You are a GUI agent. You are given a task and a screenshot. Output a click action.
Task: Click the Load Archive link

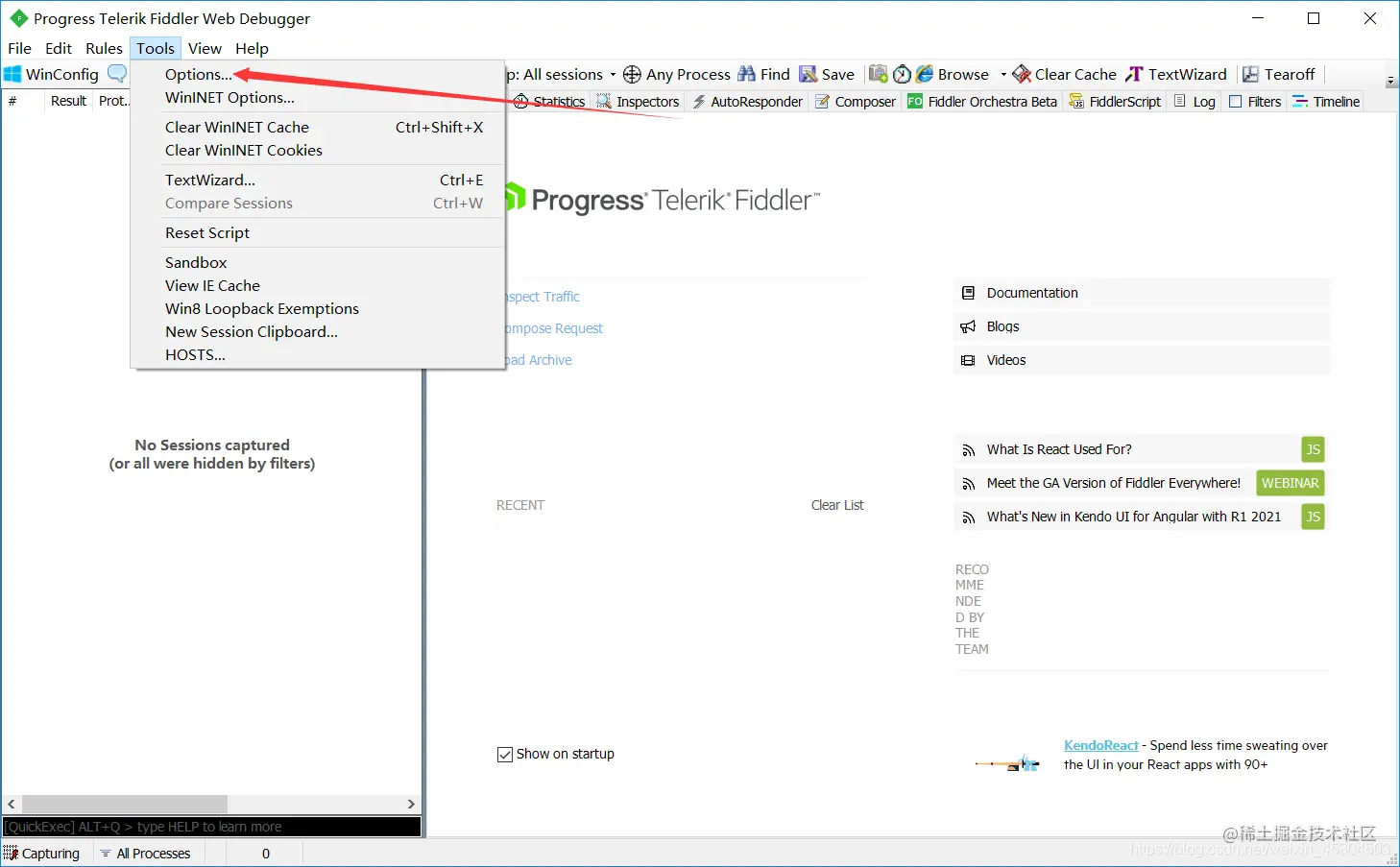(539, 360)
